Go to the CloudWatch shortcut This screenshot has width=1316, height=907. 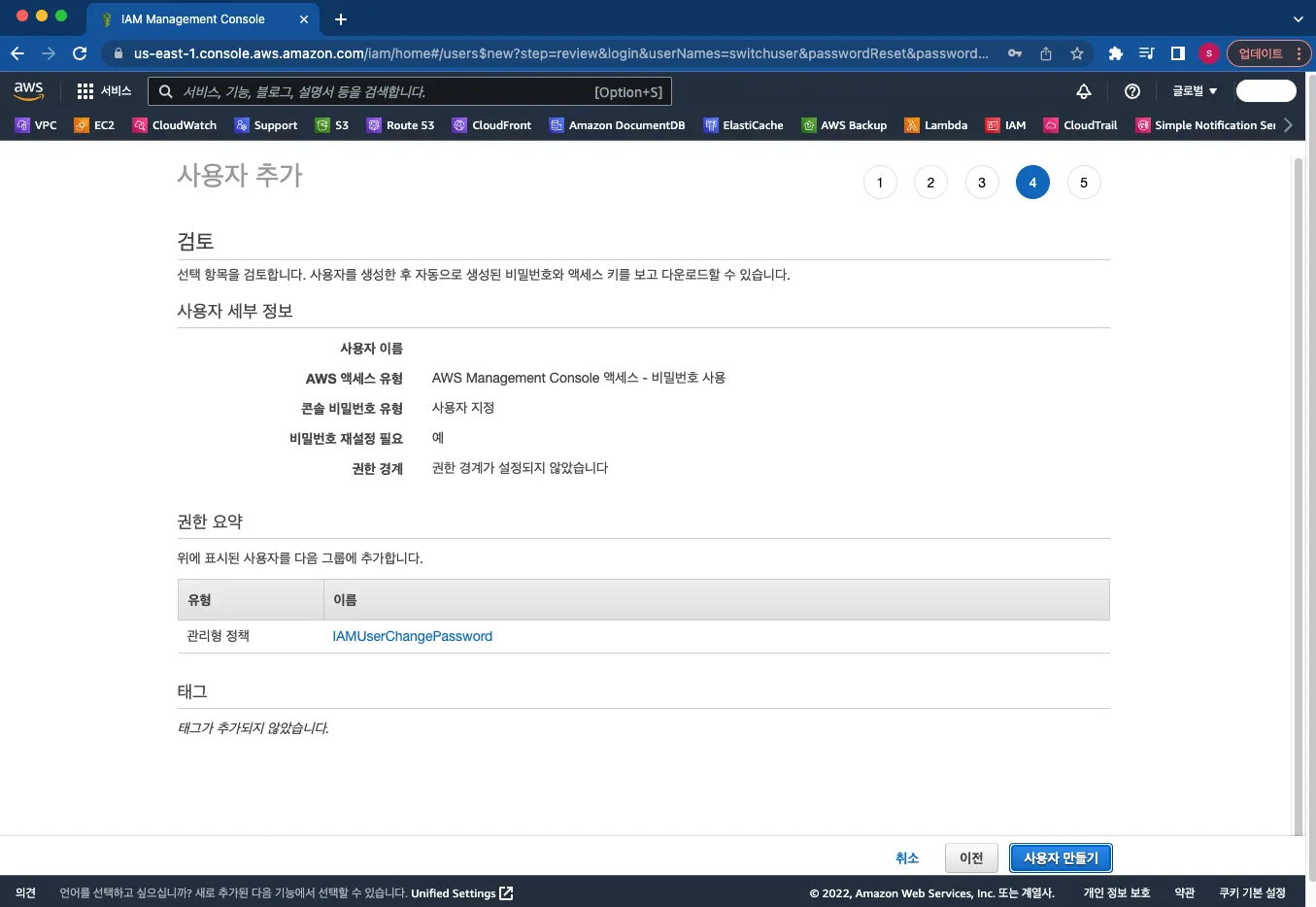[175, 125]
